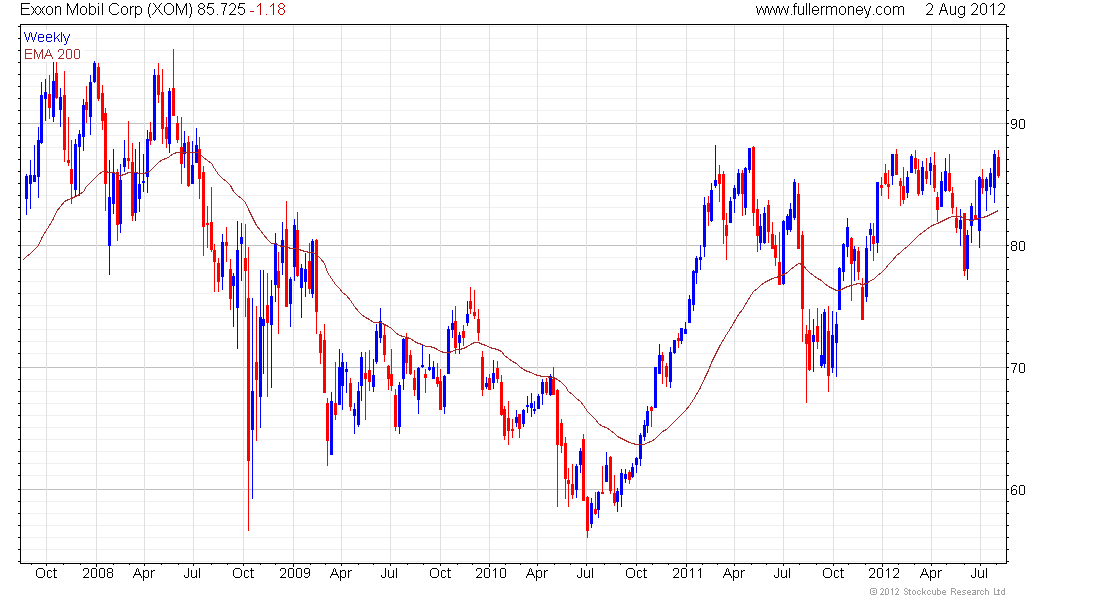
Task: Select the Weekly legend label
Action: 47,37
